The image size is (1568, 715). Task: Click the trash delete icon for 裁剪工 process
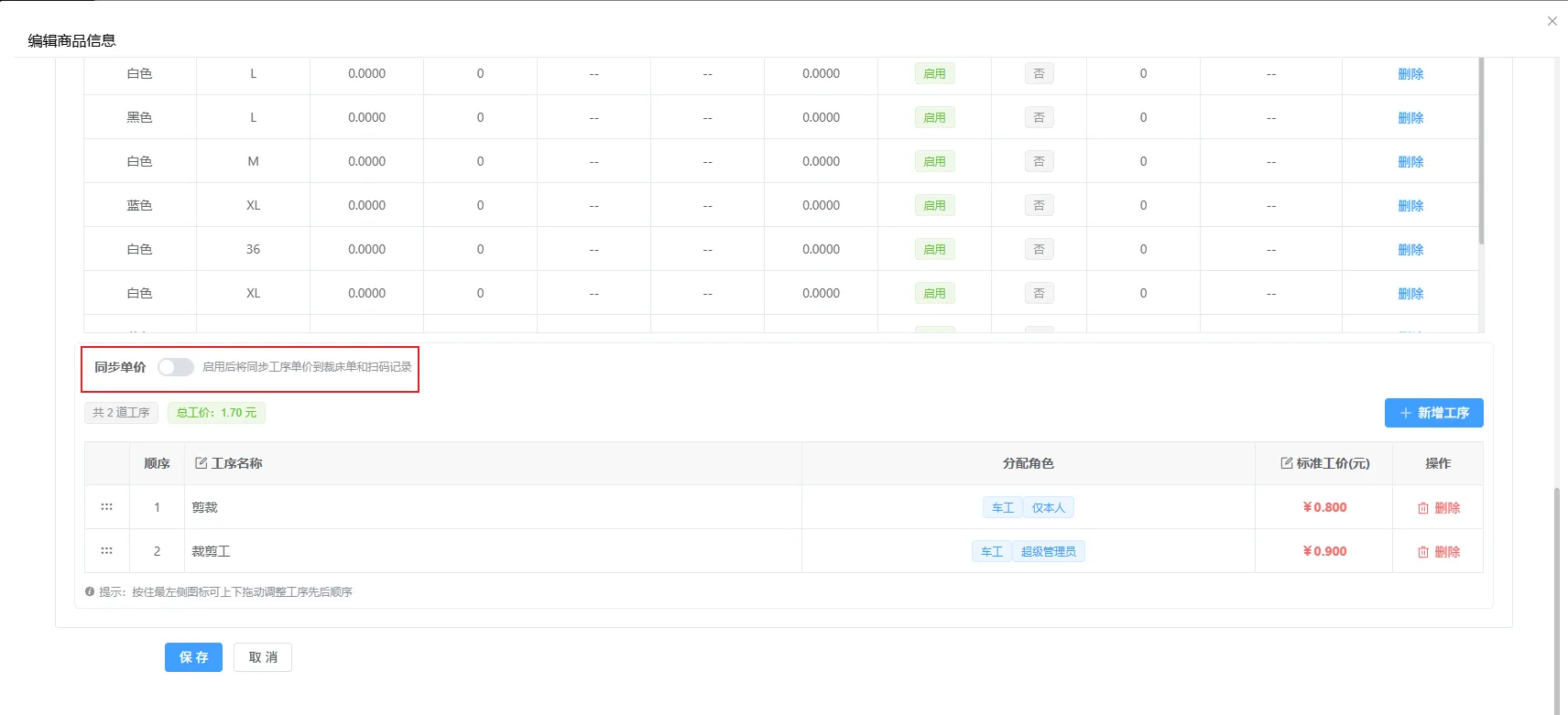1423,552
